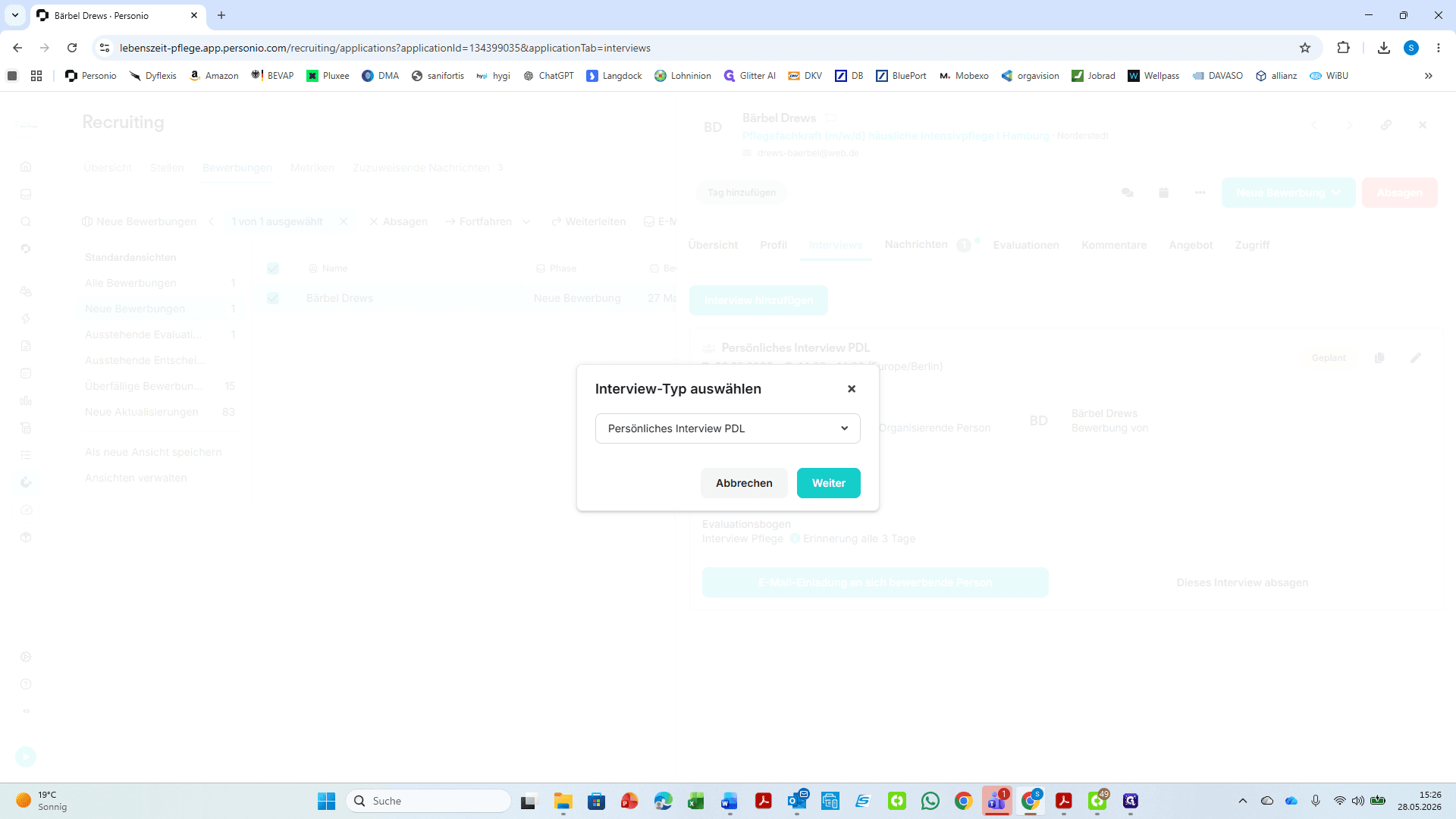Open the Amazon bookmark
The width and height of the screenshot is (1456, 819).
[214, 76]
